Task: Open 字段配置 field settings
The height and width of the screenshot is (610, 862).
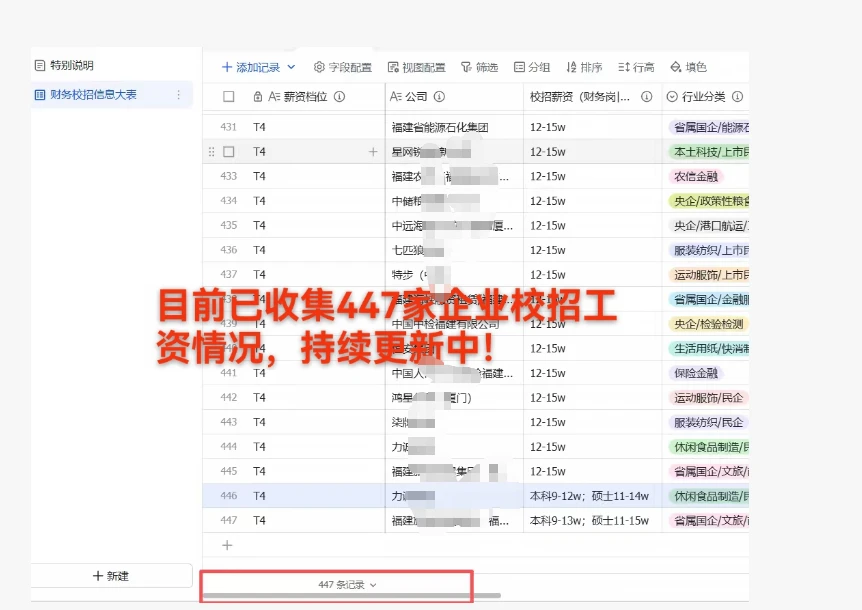Action: 342,67
